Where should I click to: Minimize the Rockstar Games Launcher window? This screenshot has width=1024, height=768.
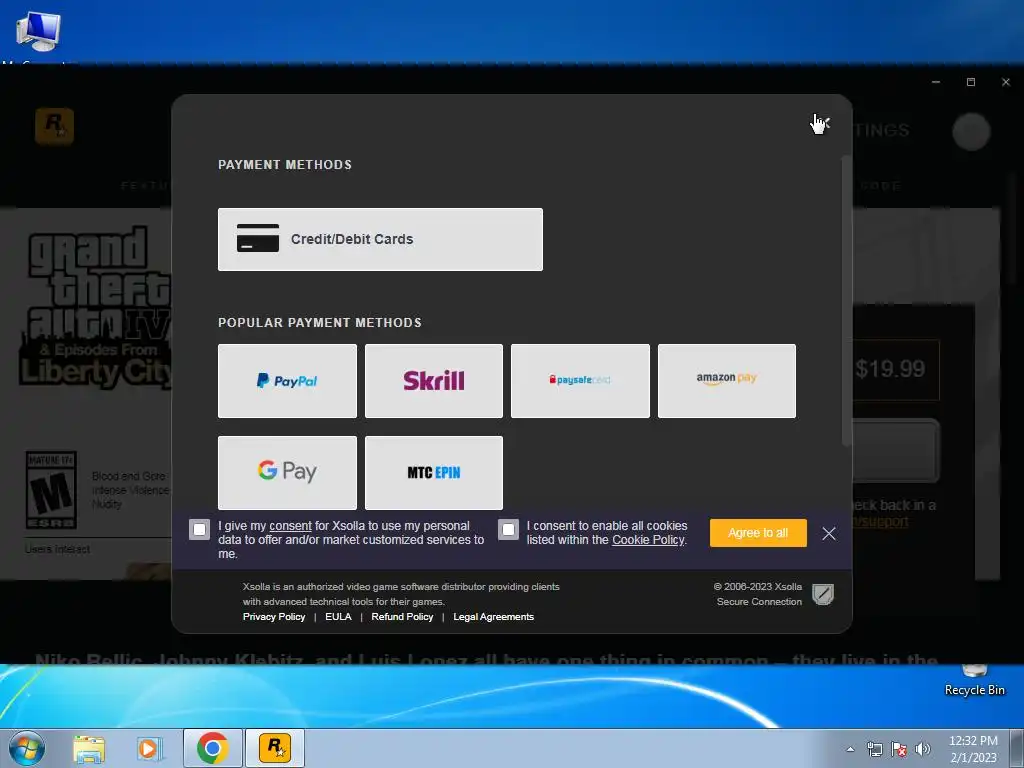[936, 82]
